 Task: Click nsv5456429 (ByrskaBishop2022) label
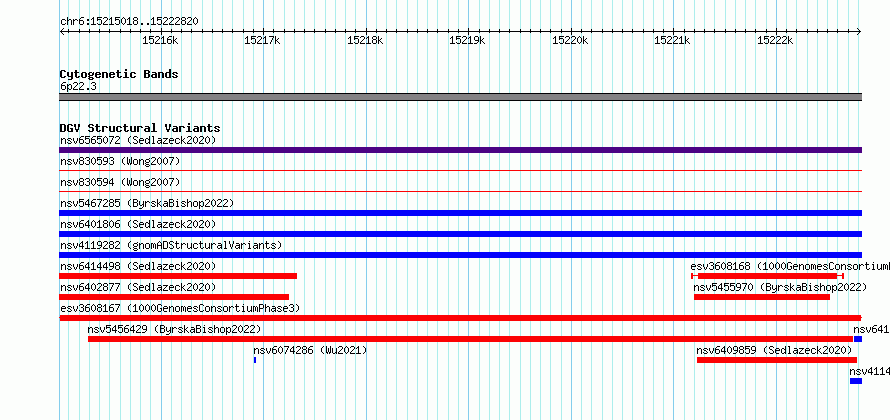[x=174, y=329]
